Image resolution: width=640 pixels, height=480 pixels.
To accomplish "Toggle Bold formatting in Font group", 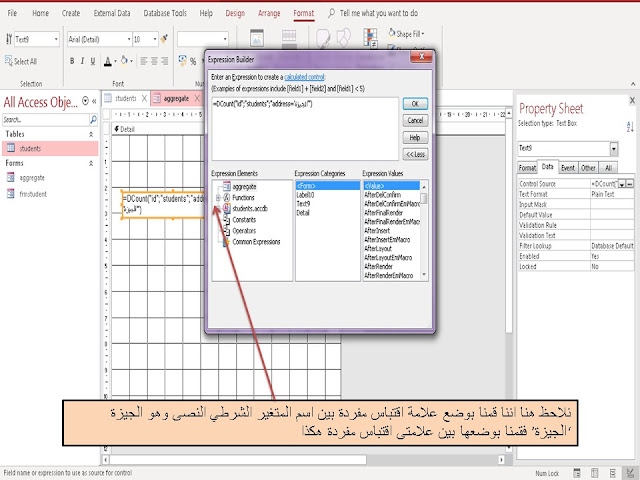I will (x=72, y=61).
